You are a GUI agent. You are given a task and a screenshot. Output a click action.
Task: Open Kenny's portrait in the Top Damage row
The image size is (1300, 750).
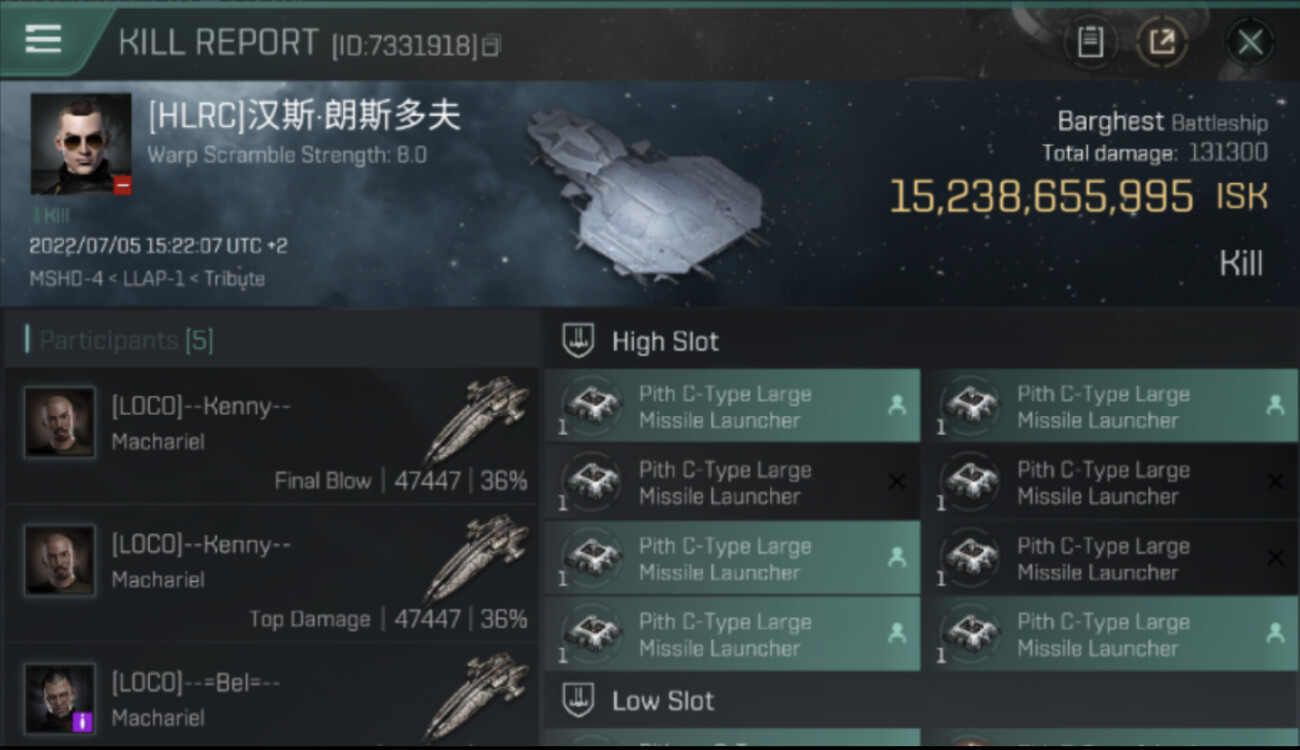coord(60,560)
